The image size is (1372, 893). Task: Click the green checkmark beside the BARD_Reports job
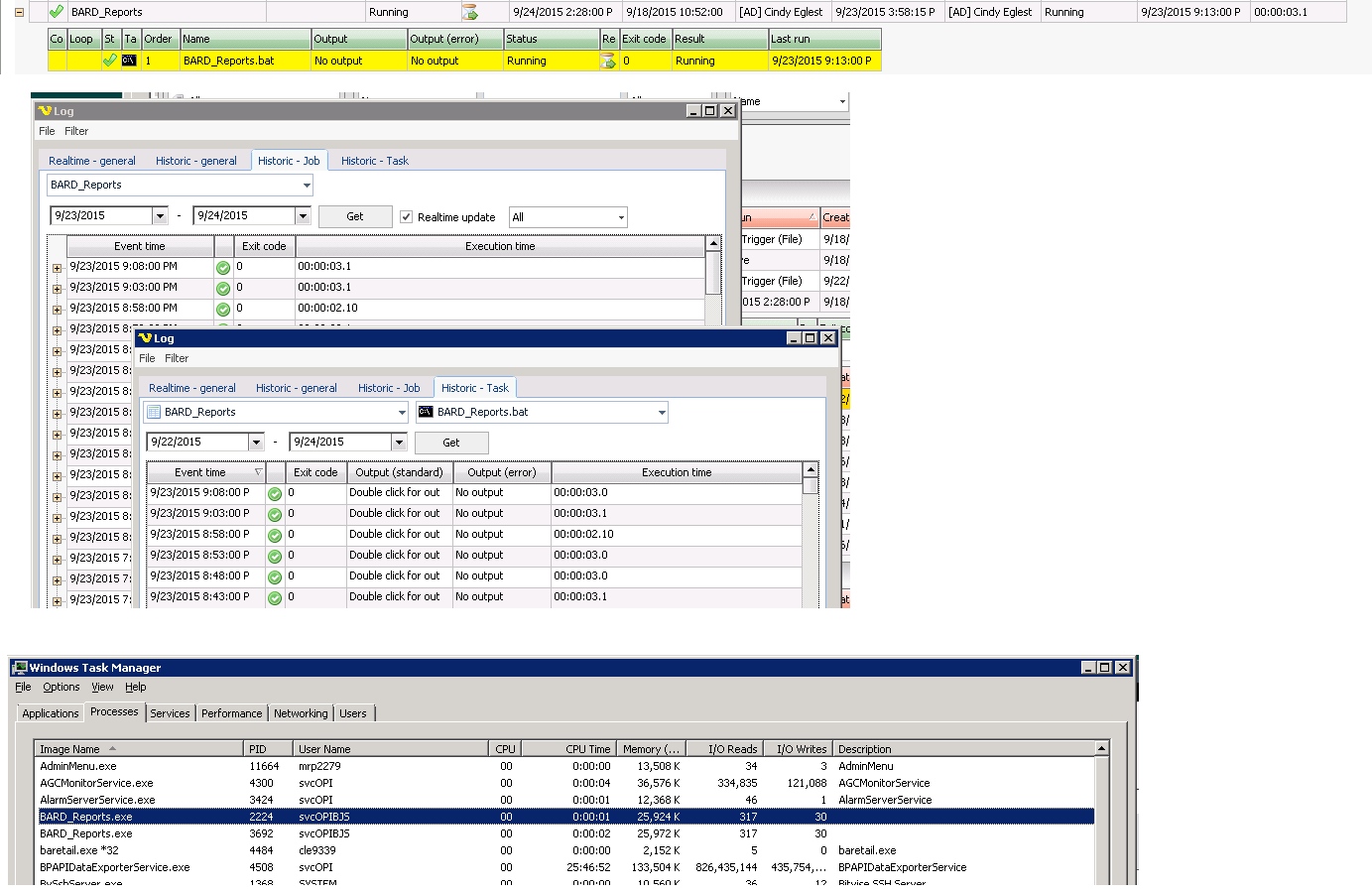point(57,12)
